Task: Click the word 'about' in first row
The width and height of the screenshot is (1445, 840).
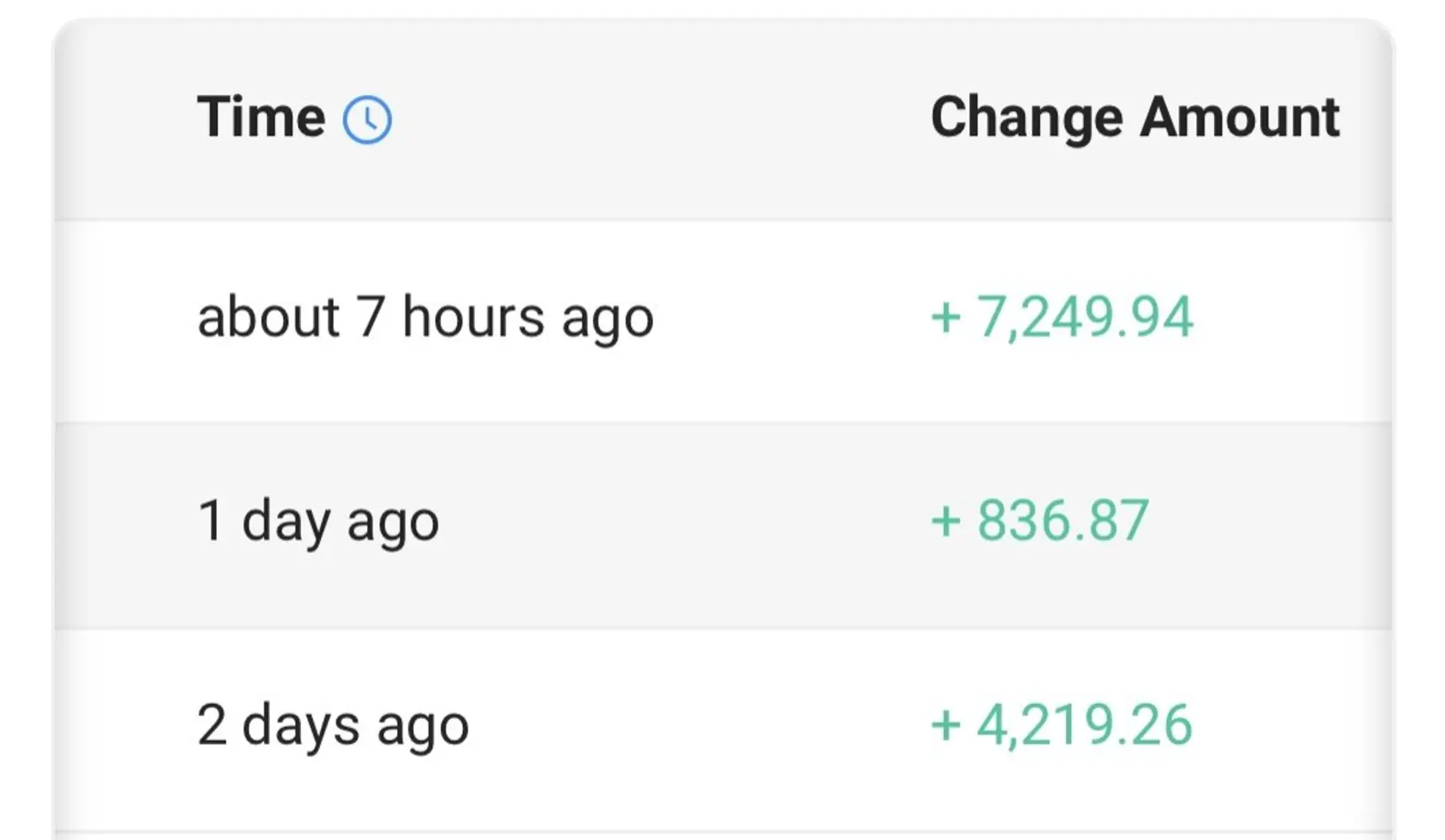Action: (269, 315)
